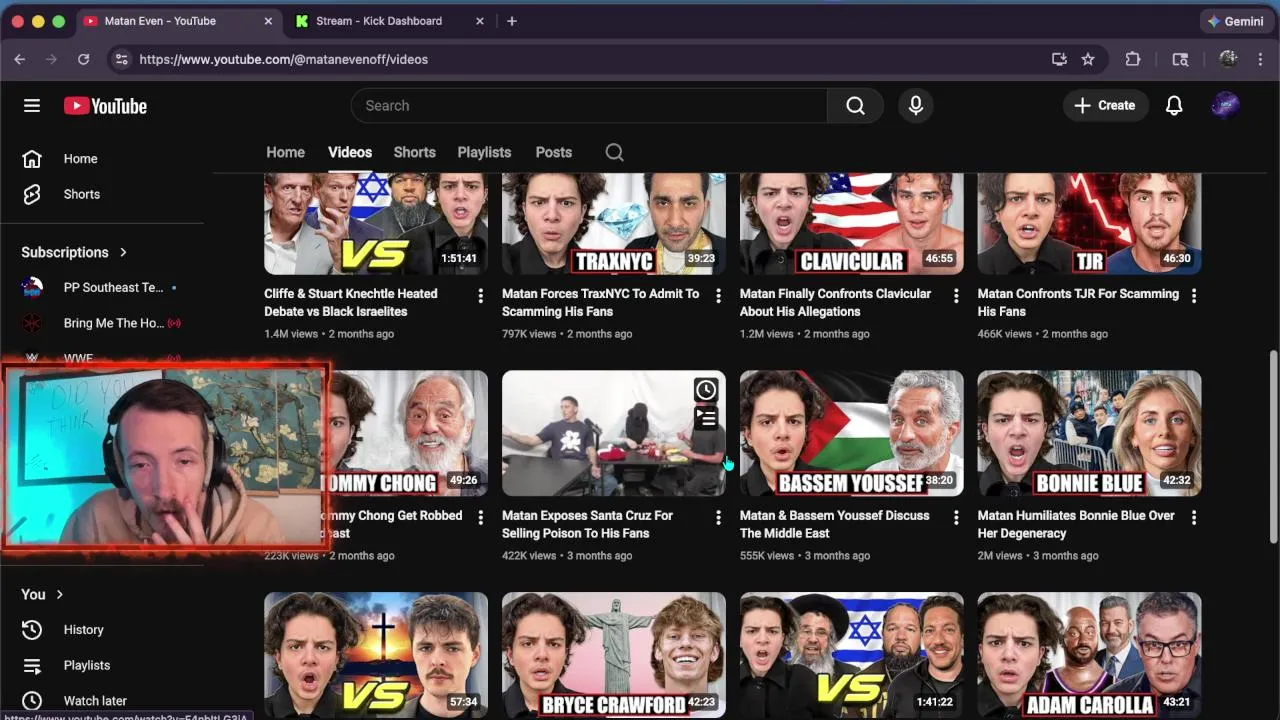Click the site info icon in address bar
Image resolution: width=1280 pixels, height=720 pixels.
click(121, 59)
